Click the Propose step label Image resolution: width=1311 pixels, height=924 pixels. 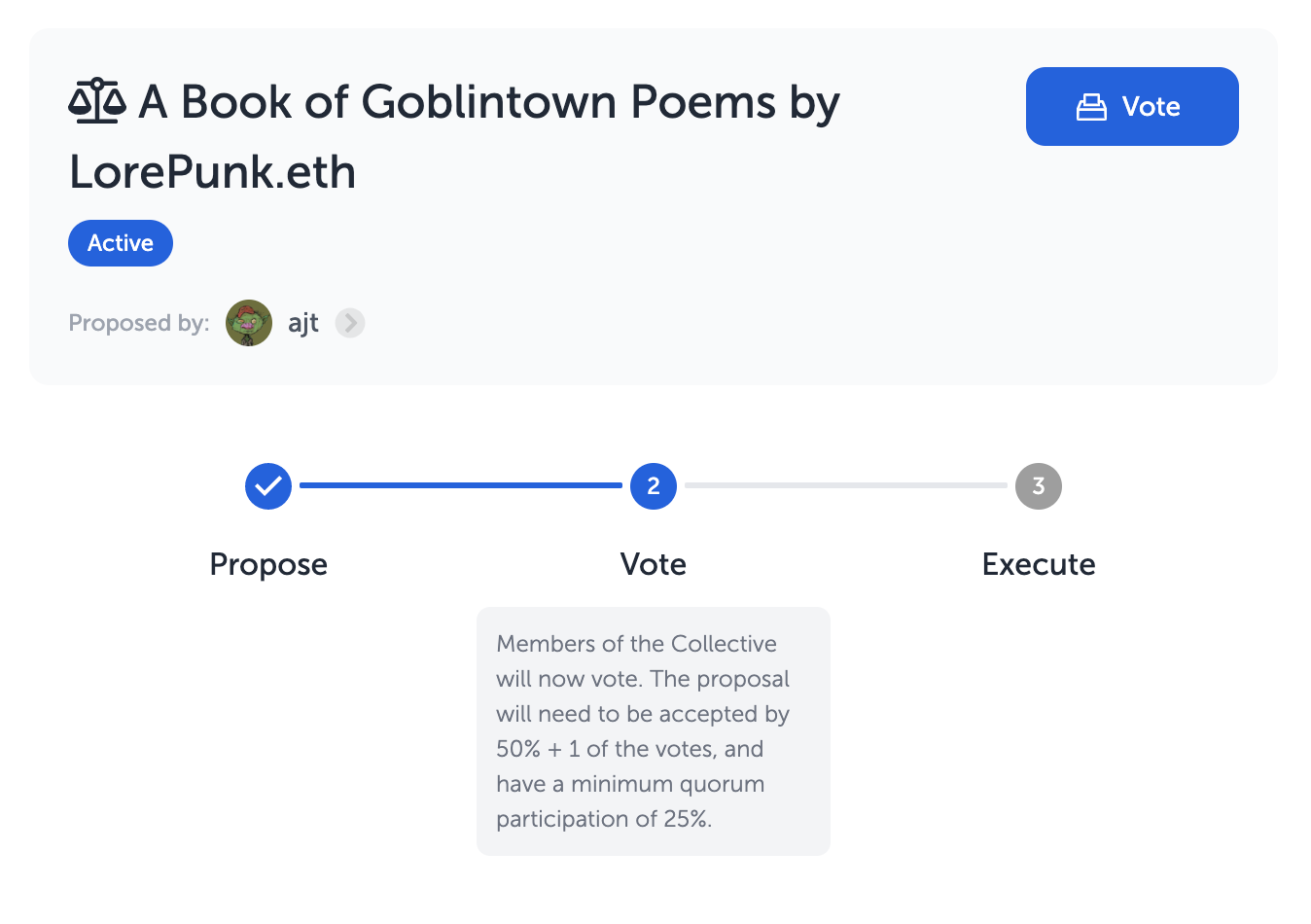268,564
